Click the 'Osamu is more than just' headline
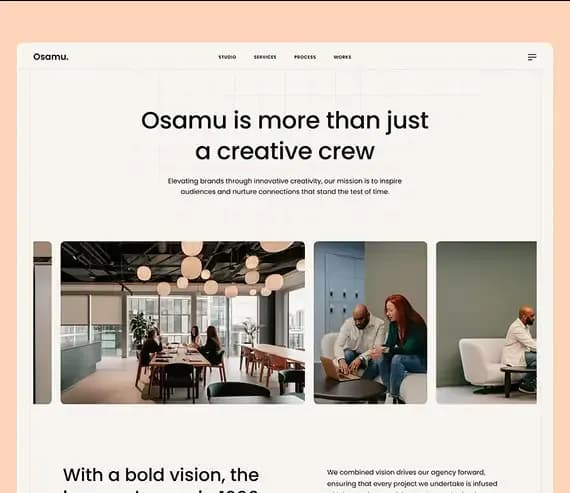The height and width of the screenshot is (493, 570). click(285, 120)
